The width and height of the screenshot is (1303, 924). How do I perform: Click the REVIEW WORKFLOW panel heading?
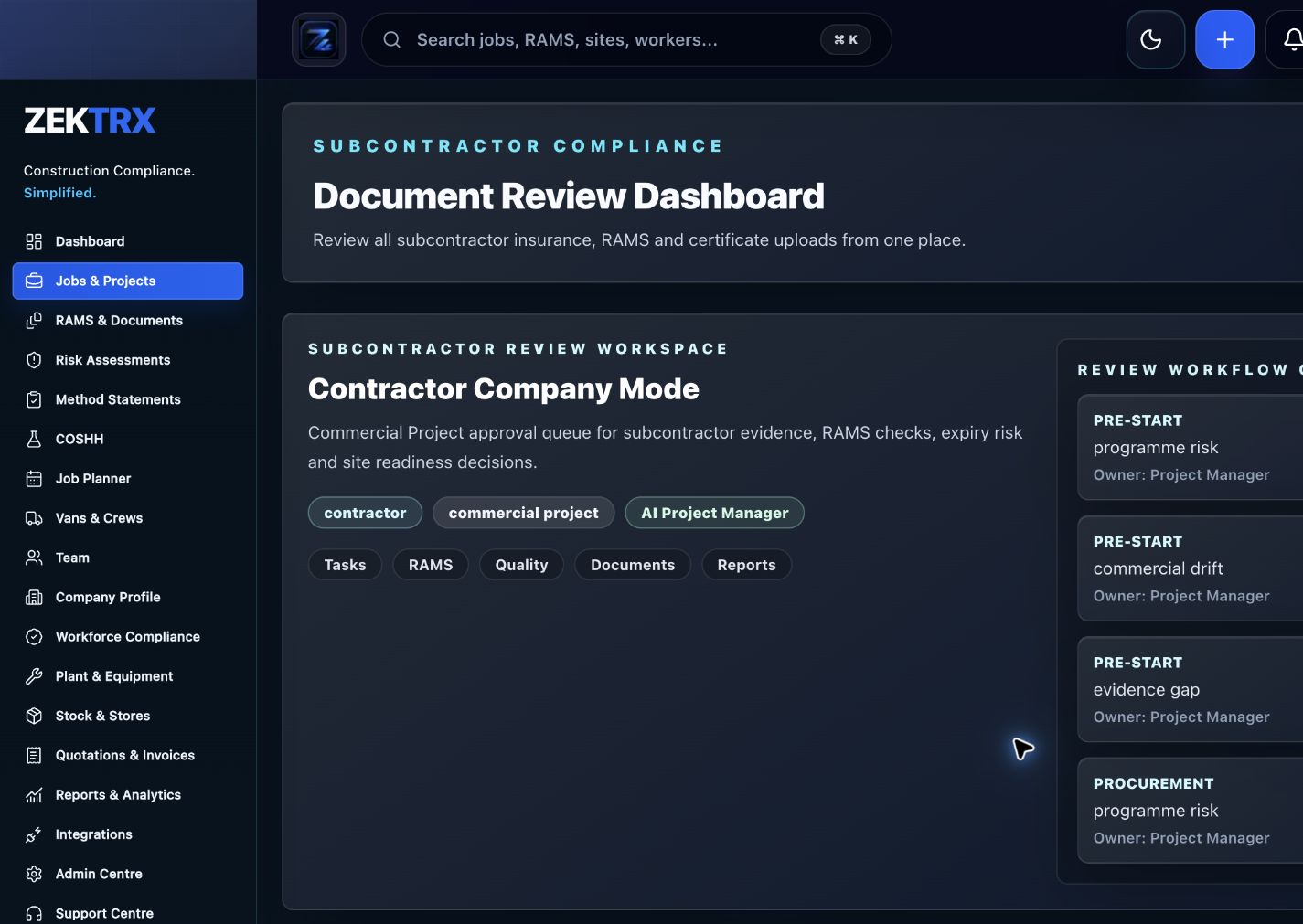(1190, 369)
